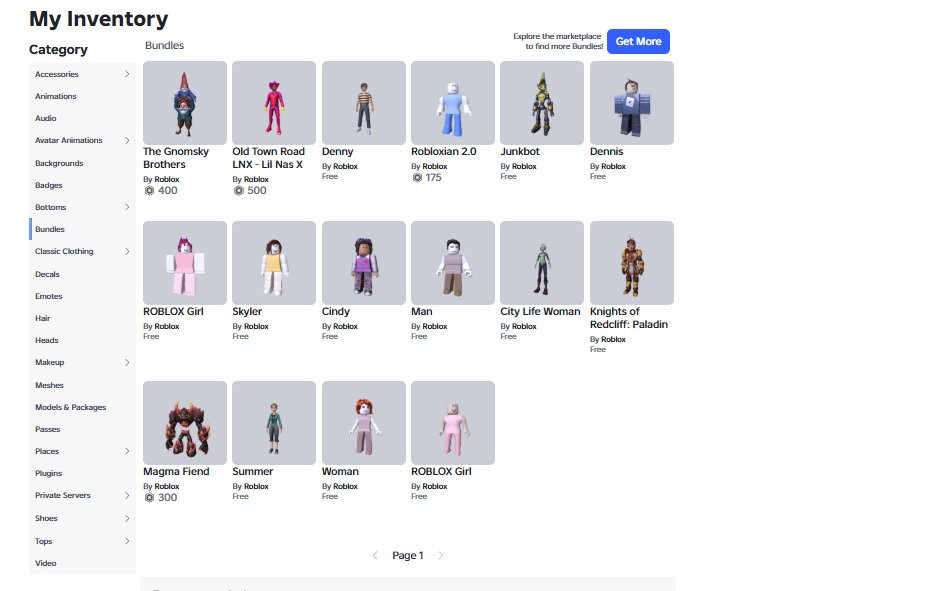Go to the next page arrow

coord(441,555)
